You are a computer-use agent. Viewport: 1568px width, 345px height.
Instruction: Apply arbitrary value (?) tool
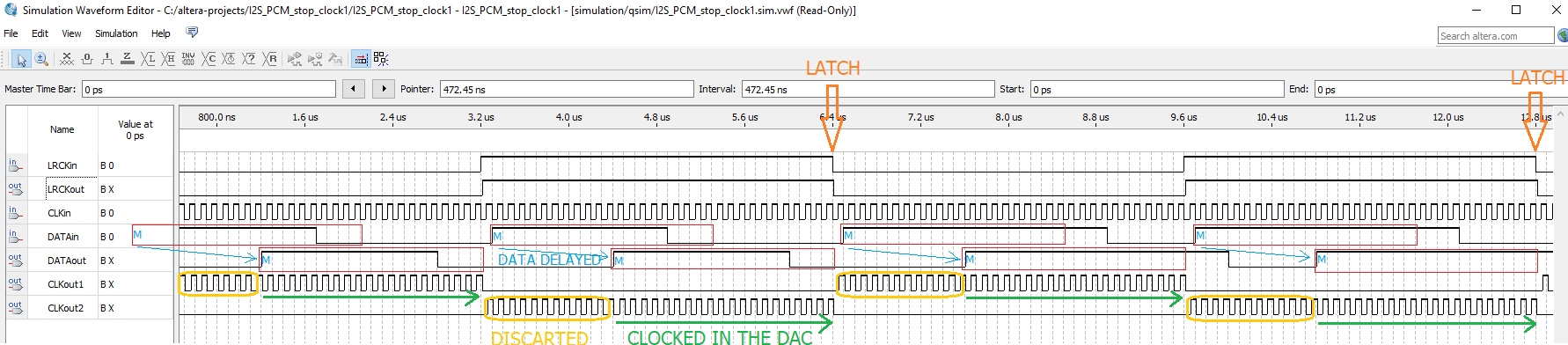coord(249,59)
